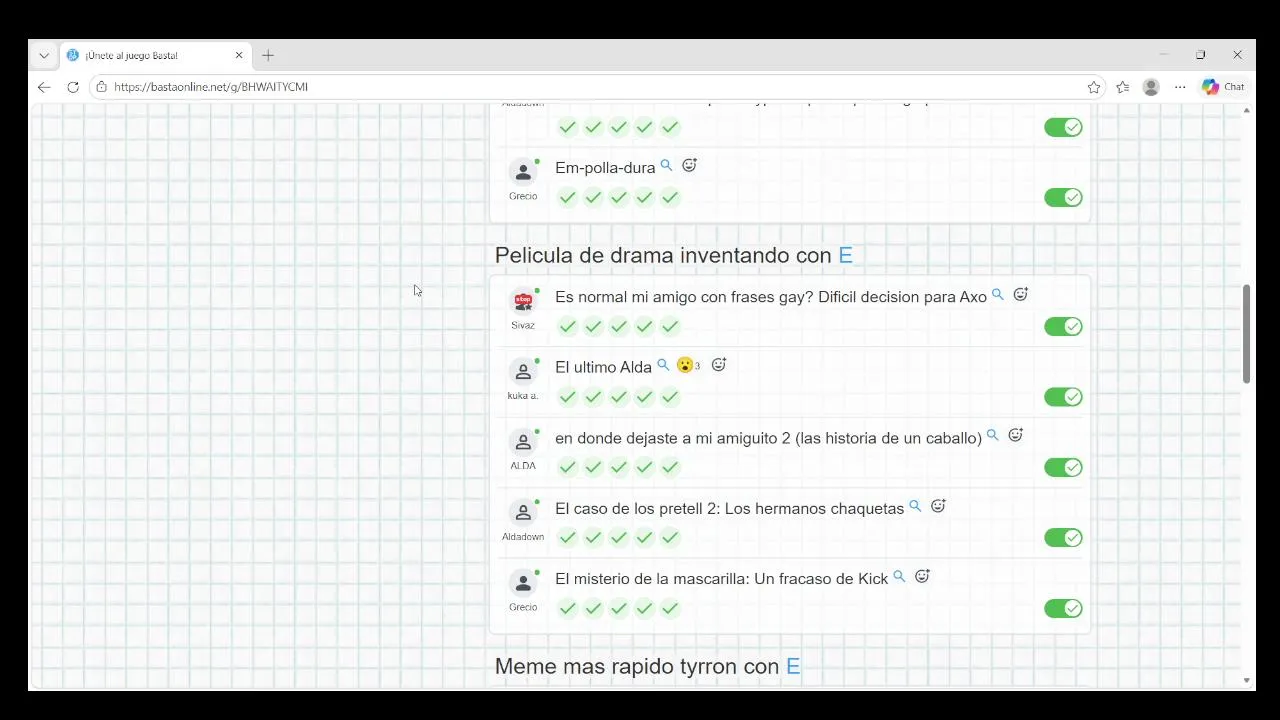Open the browser favorites list

1123,87
